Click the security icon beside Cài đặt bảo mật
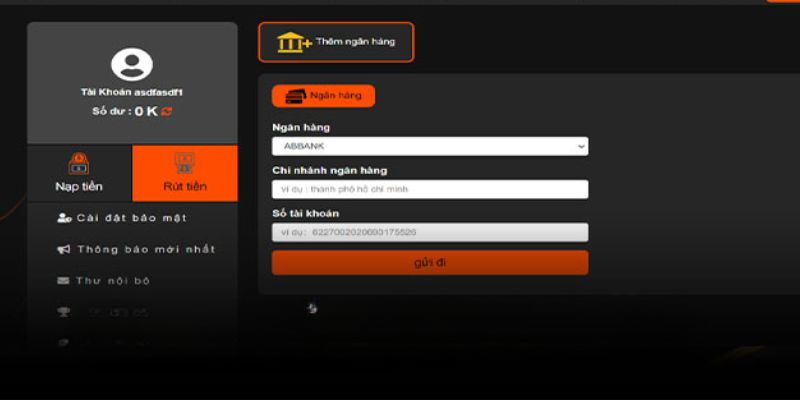The width and height of the screenshot is (800, 400). coord(64,218)
